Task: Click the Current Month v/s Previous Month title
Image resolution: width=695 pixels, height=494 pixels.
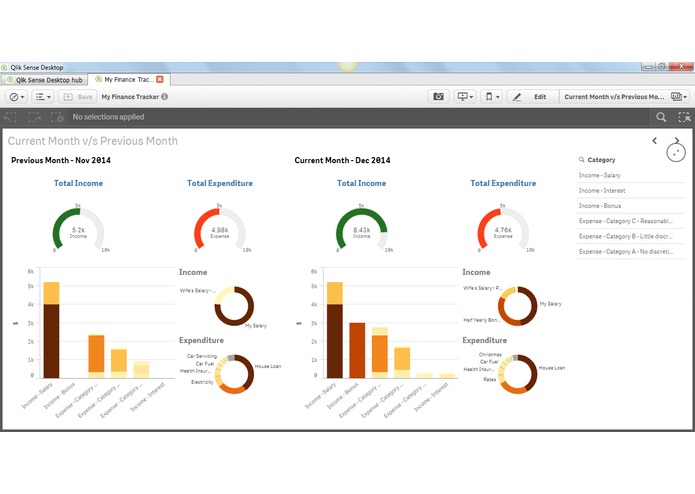Action: [93, 141]
